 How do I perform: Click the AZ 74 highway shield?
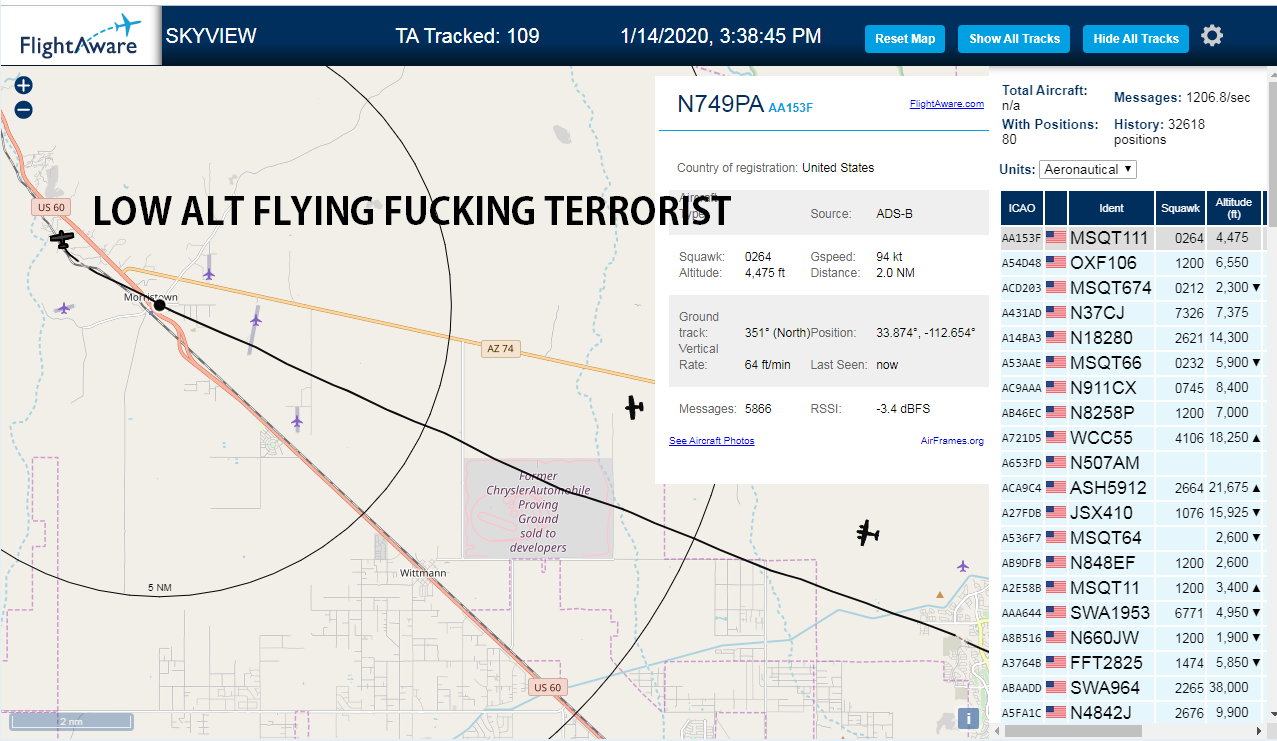click(499, 348)
